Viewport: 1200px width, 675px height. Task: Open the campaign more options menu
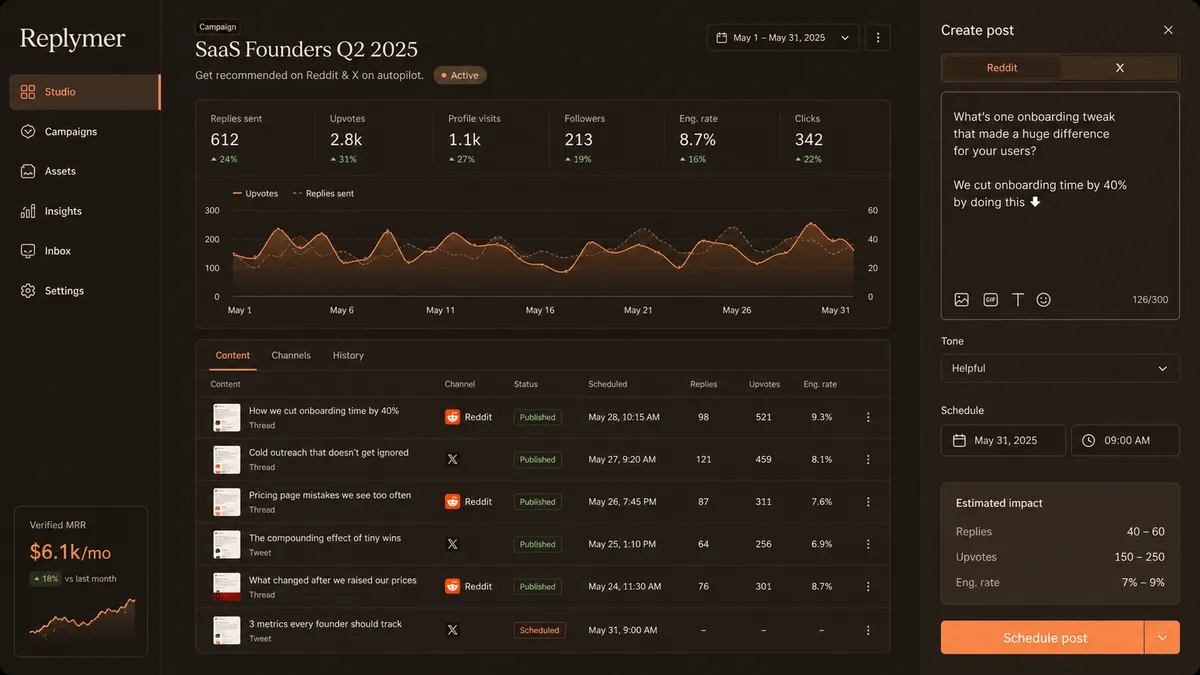click(x=878, y=38)
